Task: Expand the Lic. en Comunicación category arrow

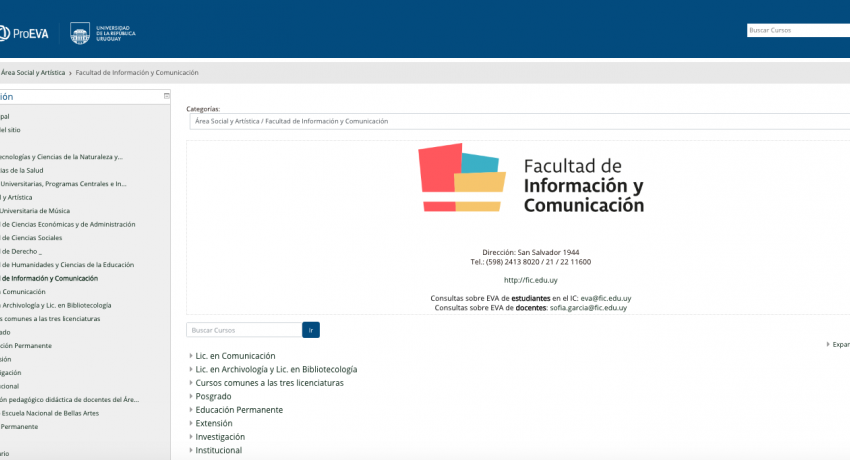Action: [x=191, y=356]
